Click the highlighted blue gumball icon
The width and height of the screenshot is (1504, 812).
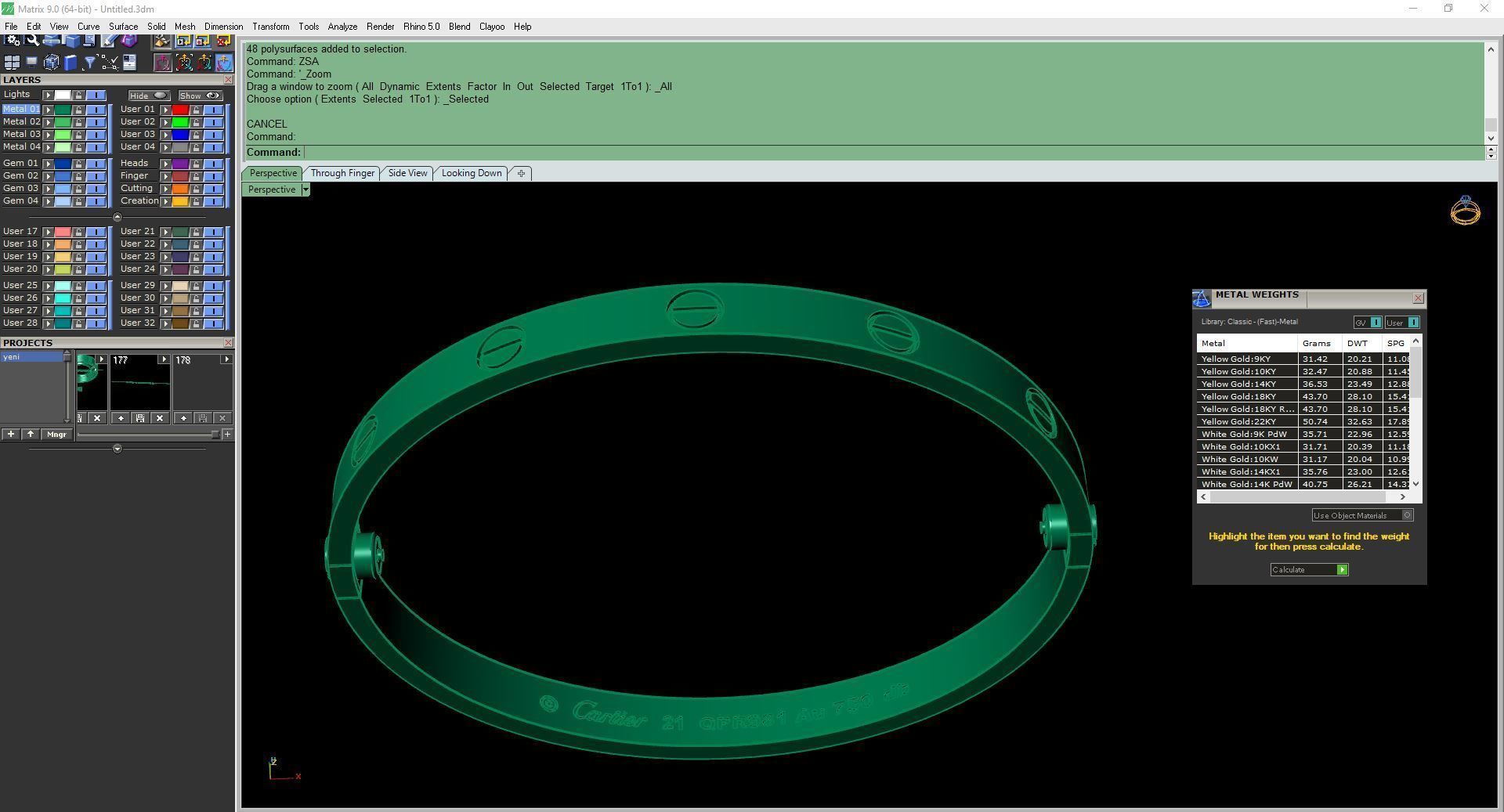point(224,63)
